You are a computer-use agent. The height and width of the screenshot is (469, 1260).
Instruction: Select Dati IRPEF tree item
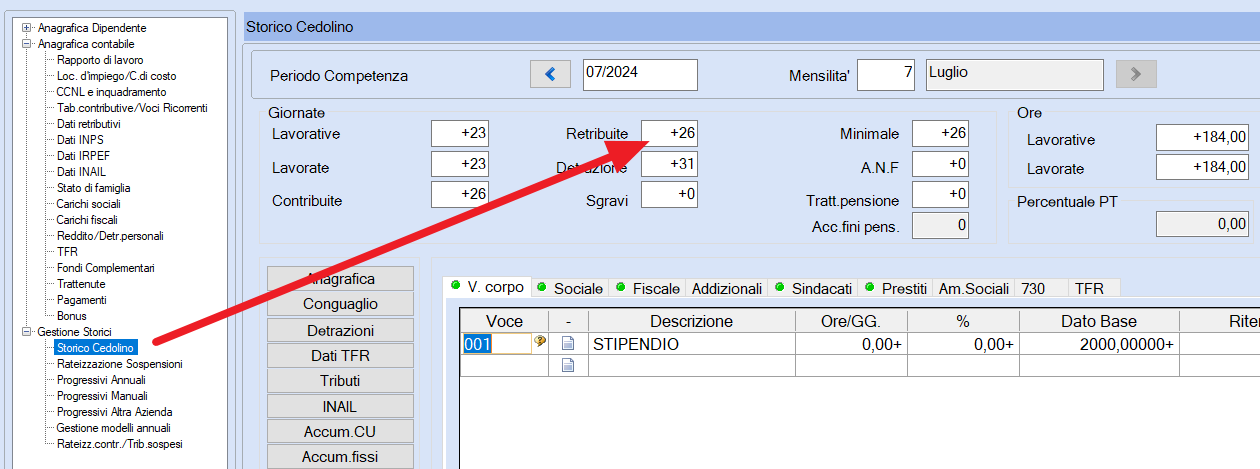click(82, 156)
